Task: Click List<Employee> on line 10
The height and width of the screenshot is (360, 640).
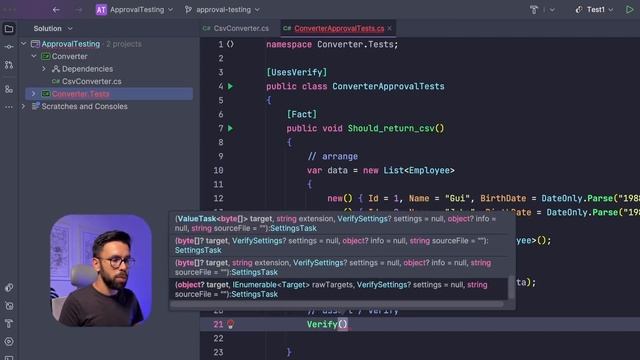Action: tap(419, 170)
